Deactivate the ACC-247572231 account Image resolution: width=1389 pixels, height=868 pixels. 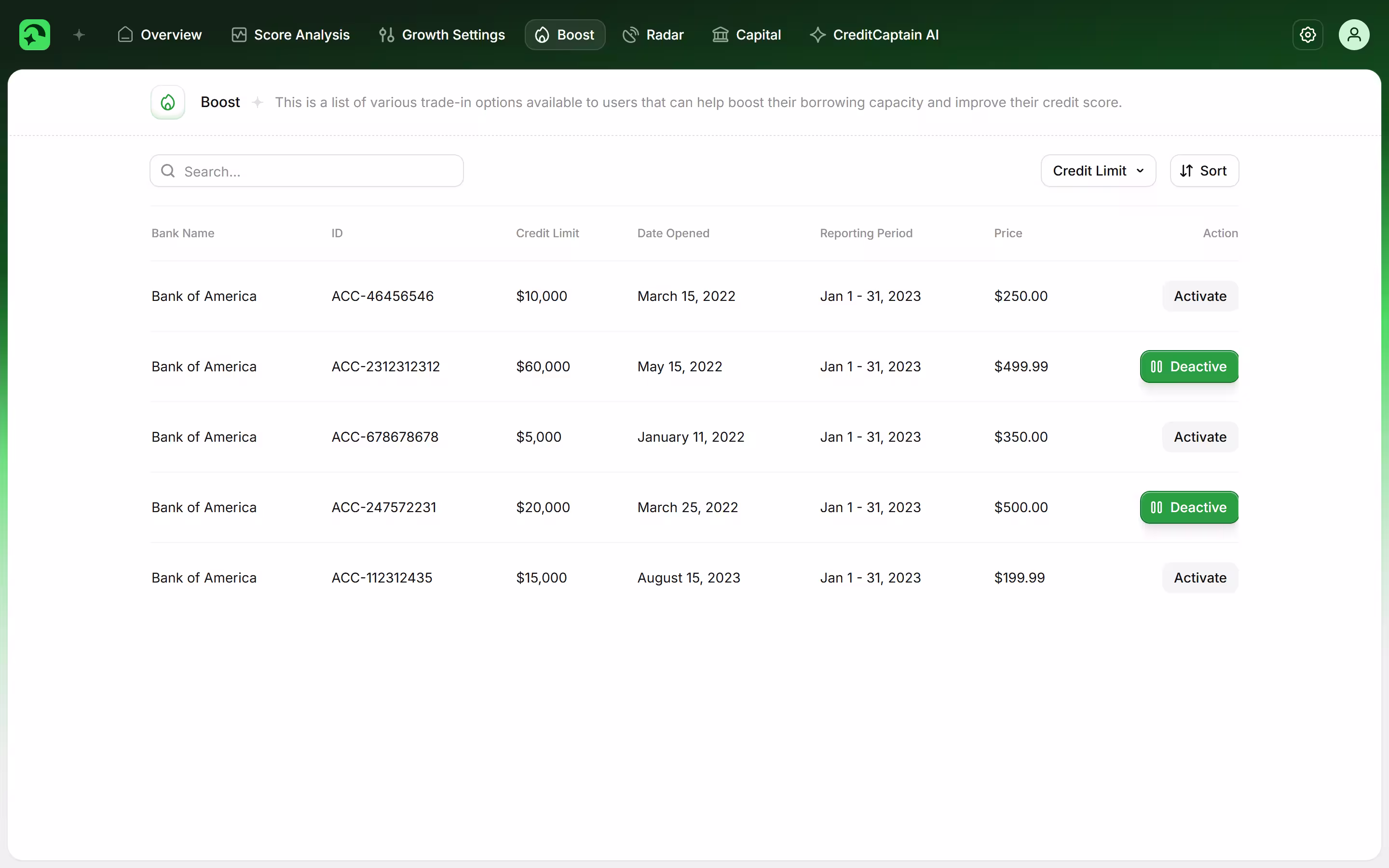pos(1189,507)
